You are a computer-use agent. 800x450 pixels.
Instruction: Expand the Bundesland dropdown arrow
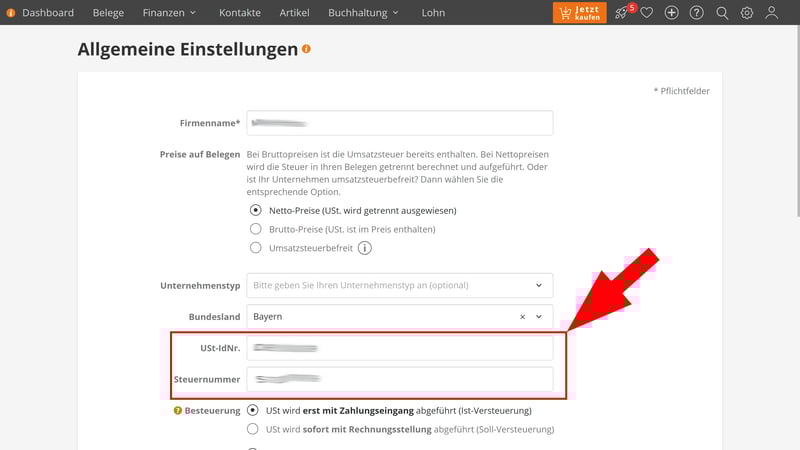540,316
